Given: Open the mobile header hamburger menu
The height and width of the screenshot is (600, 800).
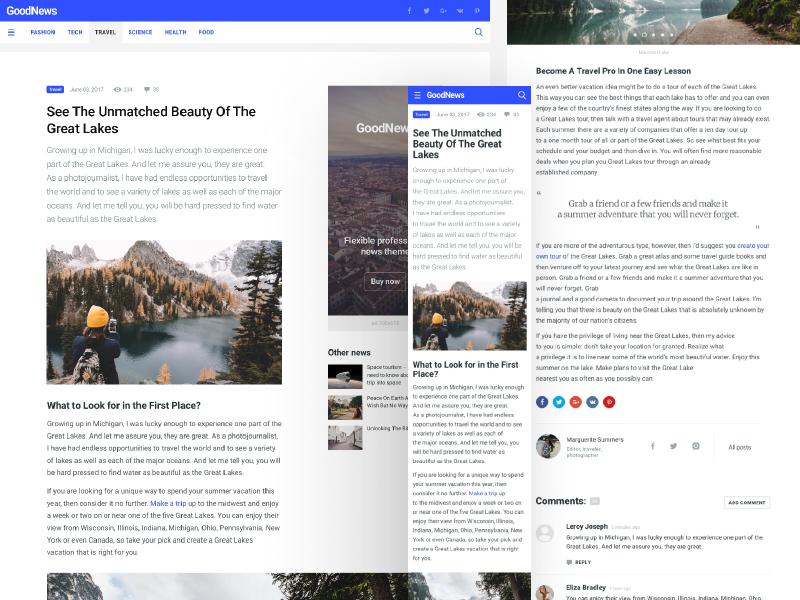Looking at the screenshot, I should pyautogui.click(x=417, y=95).
